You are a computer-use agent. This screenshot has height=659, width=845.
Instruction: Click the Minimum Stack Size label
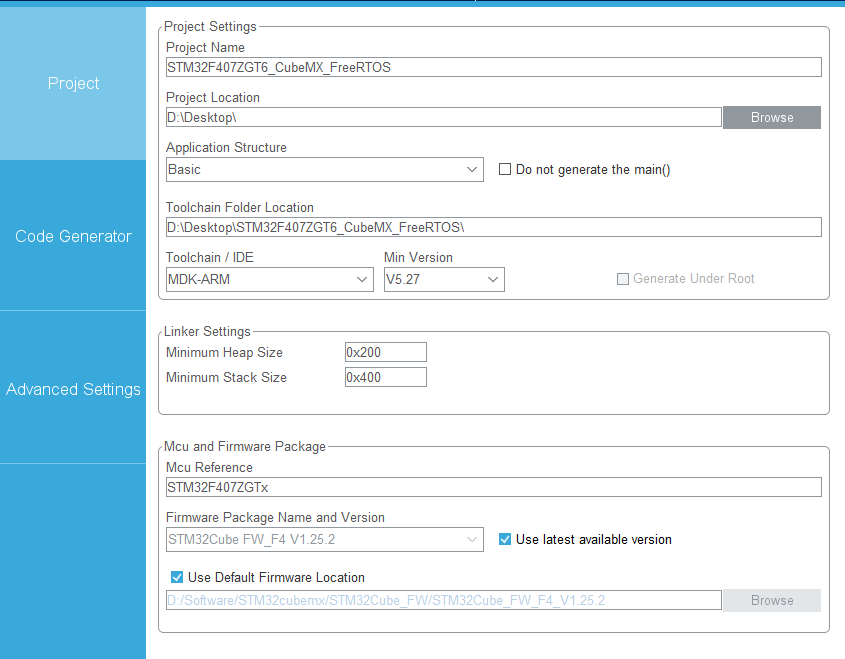[x=226, y=377]
